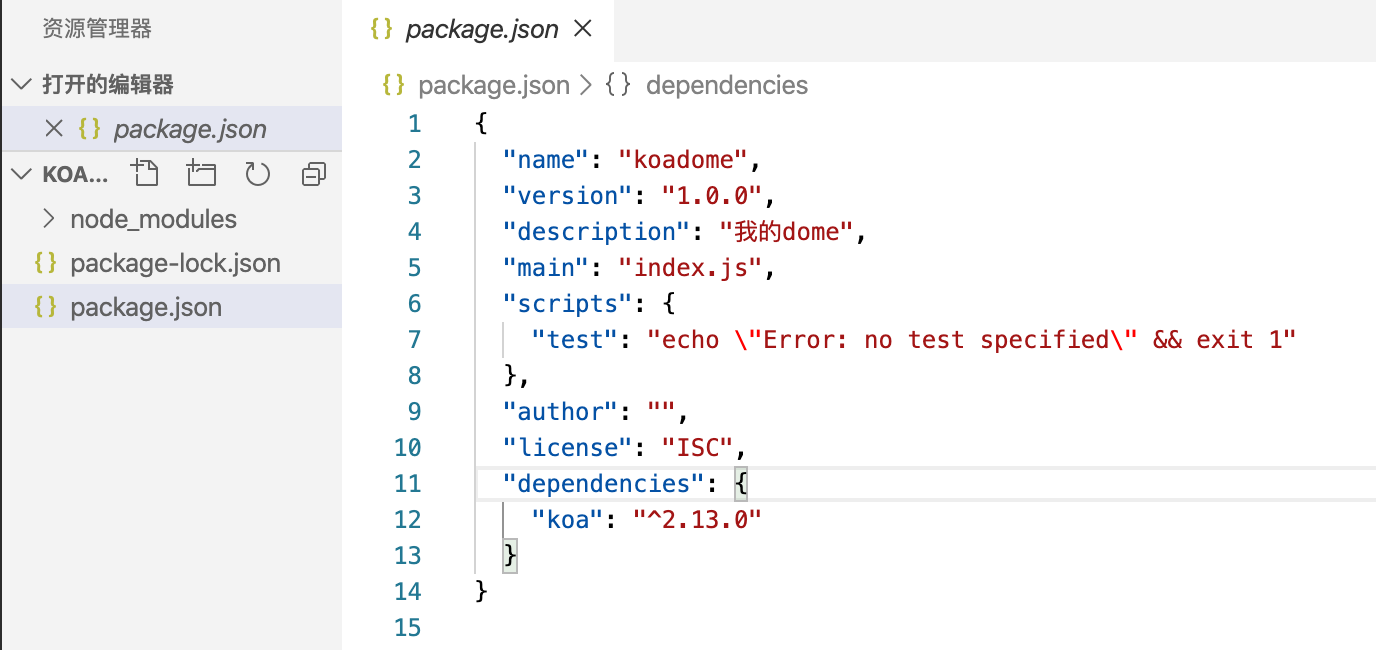Image resolution: width=1376 pixels, height=650 pixels.
Task: Click the New Folder icon in explorer
Action: click(x=201, y=175)
